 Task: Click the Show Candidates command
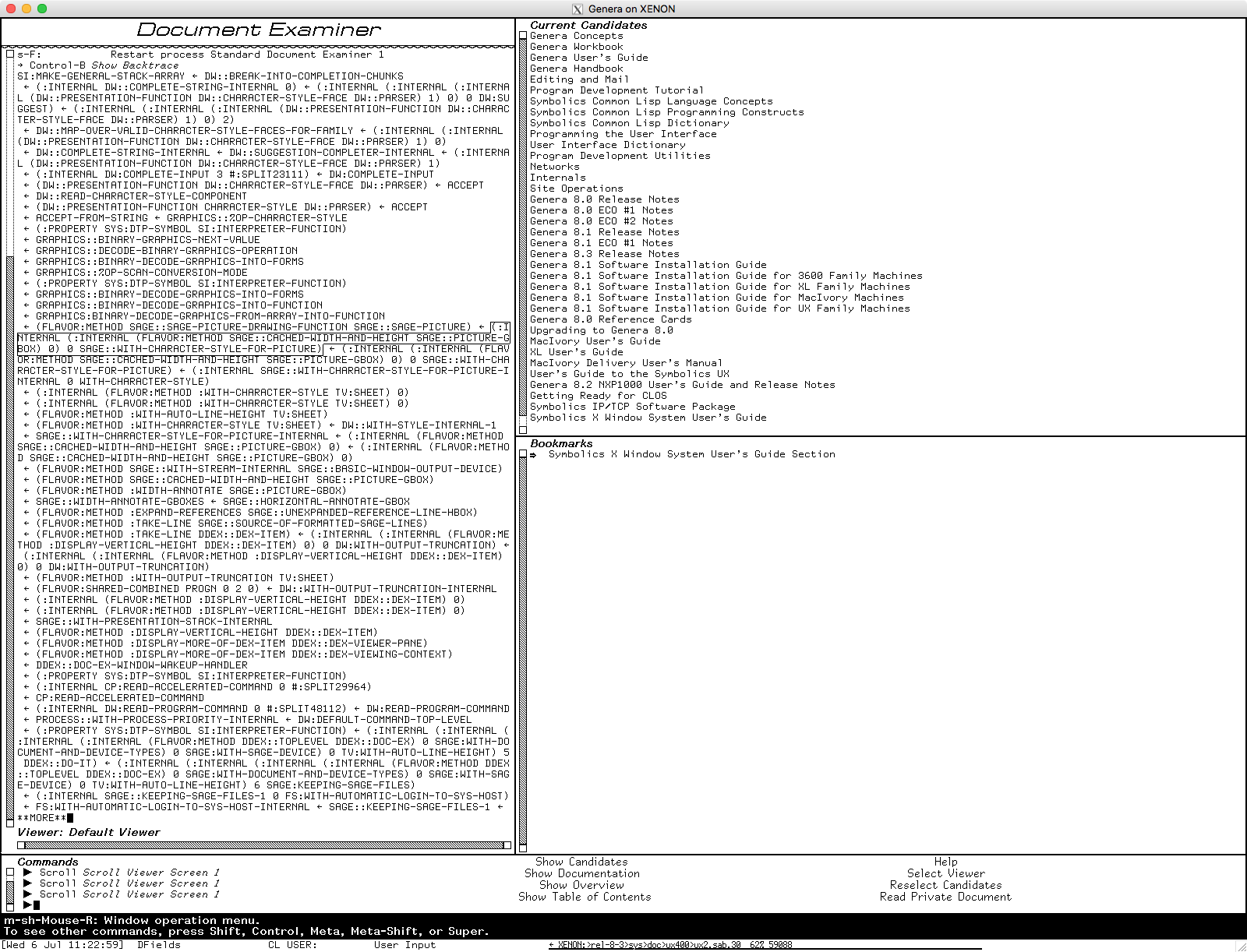pyautogui.click(x=581, y=862)
